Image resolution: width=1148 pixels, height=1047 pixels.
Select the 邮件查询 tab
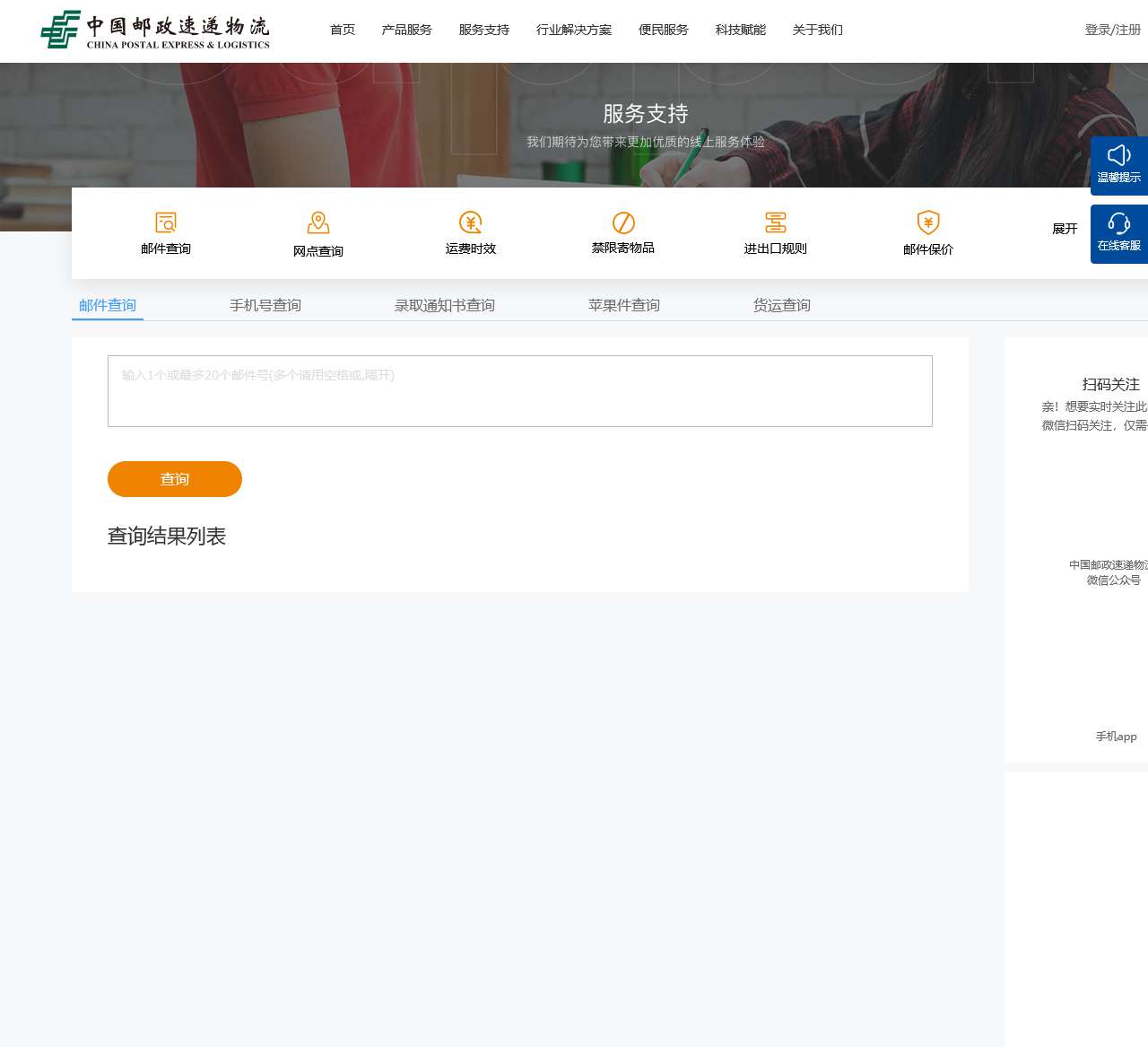pos(108,305)
